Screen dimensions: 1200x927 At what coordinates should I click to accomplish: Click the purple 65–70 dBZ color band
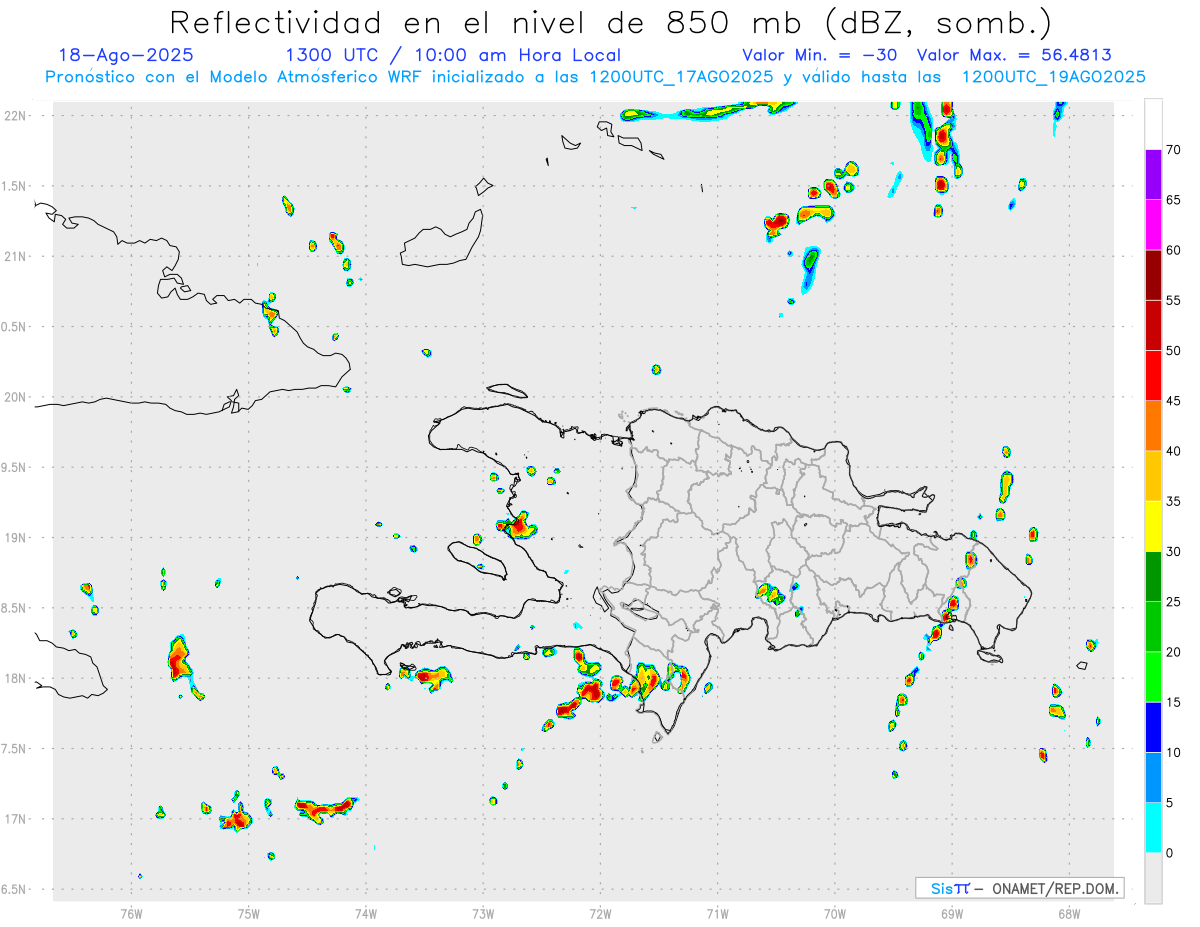click(1153, 175)
